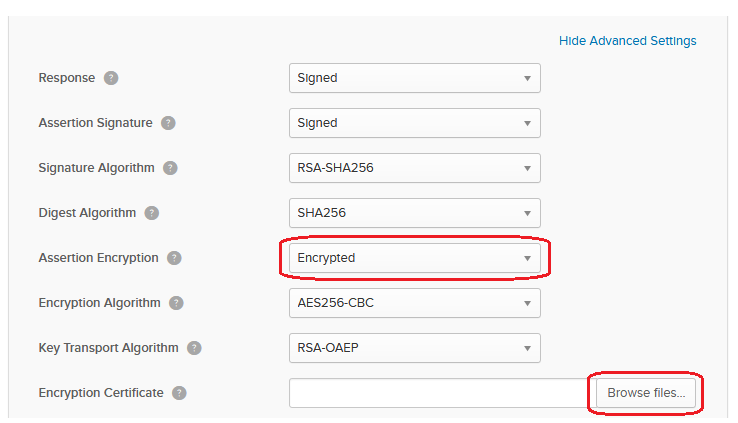Open help tooltip for Signature Algorithm
The image size is (738, 423).
tap(170, 168)
